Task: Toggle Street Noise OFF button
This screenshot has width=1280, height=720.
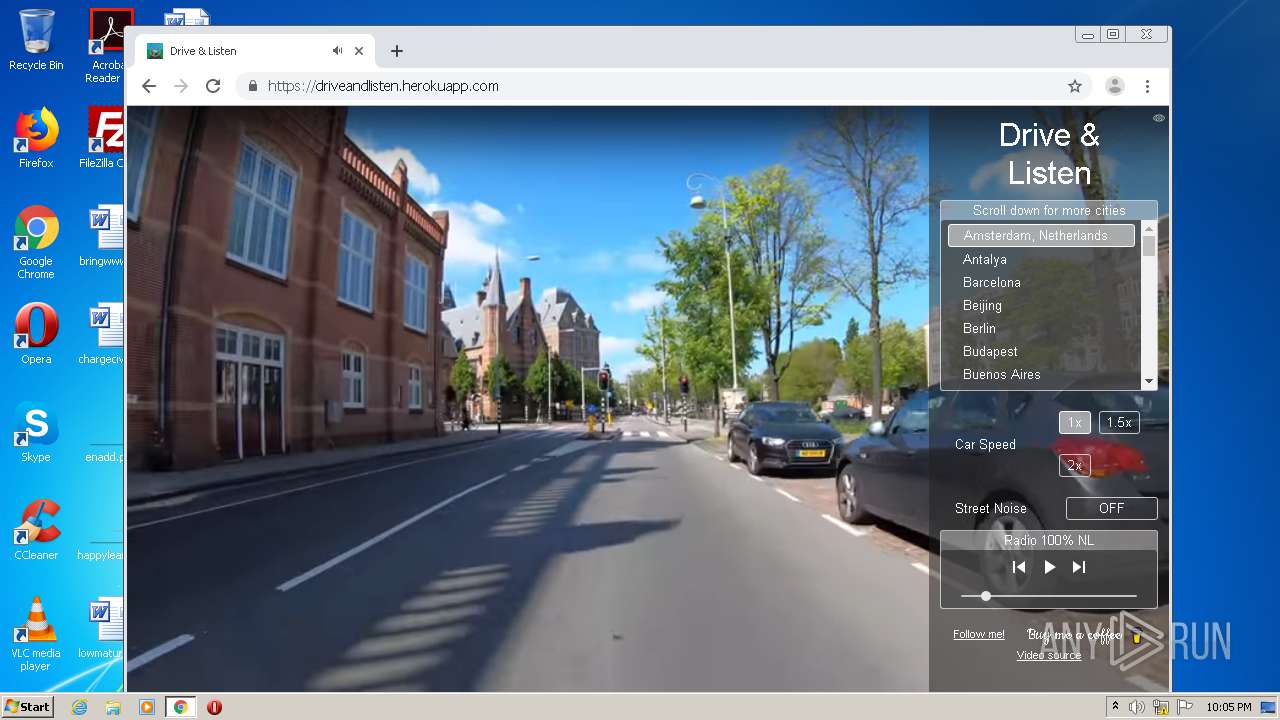Action: pos(1111,508)
